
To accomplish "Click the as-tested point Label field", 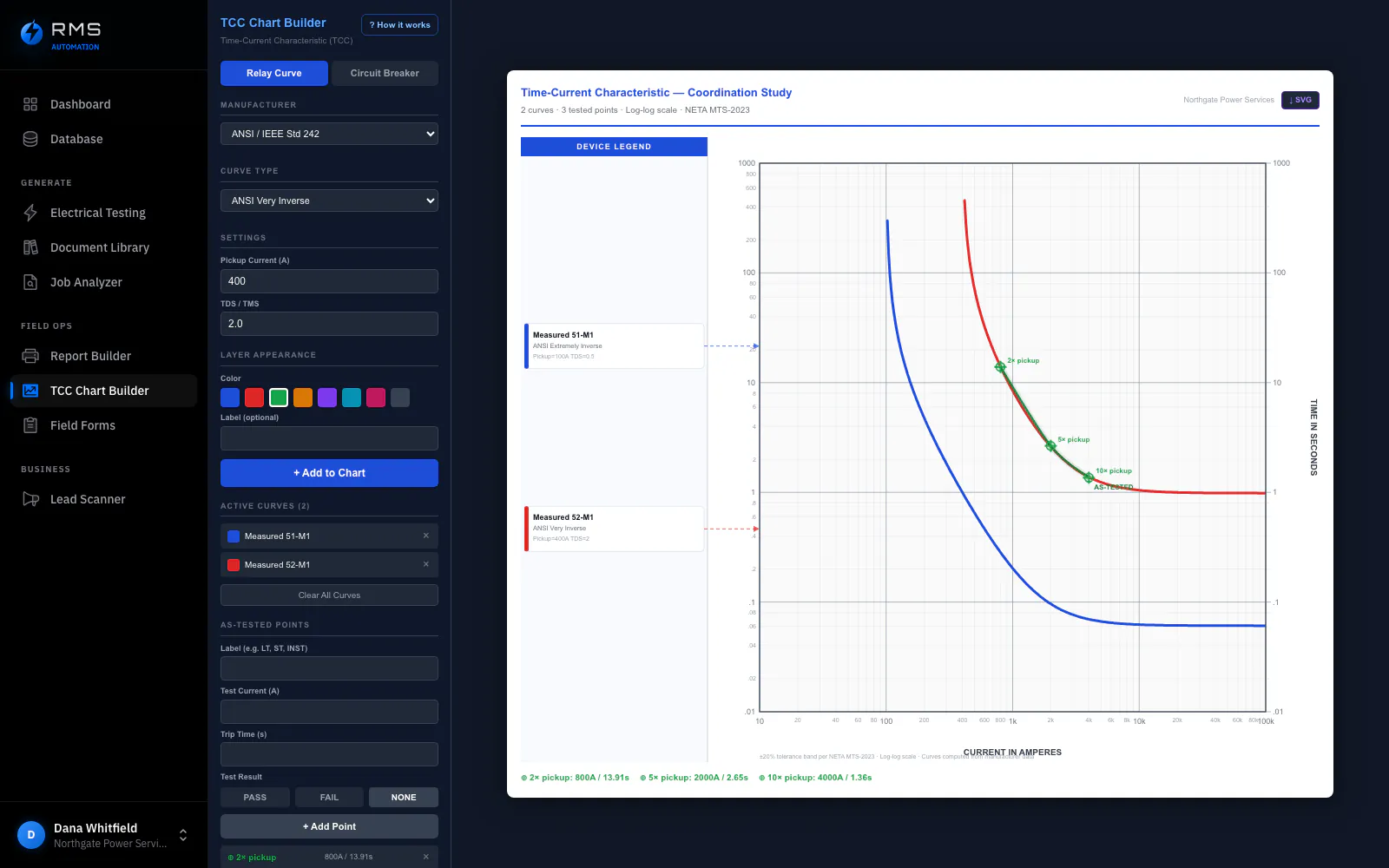I will (329, 668).
